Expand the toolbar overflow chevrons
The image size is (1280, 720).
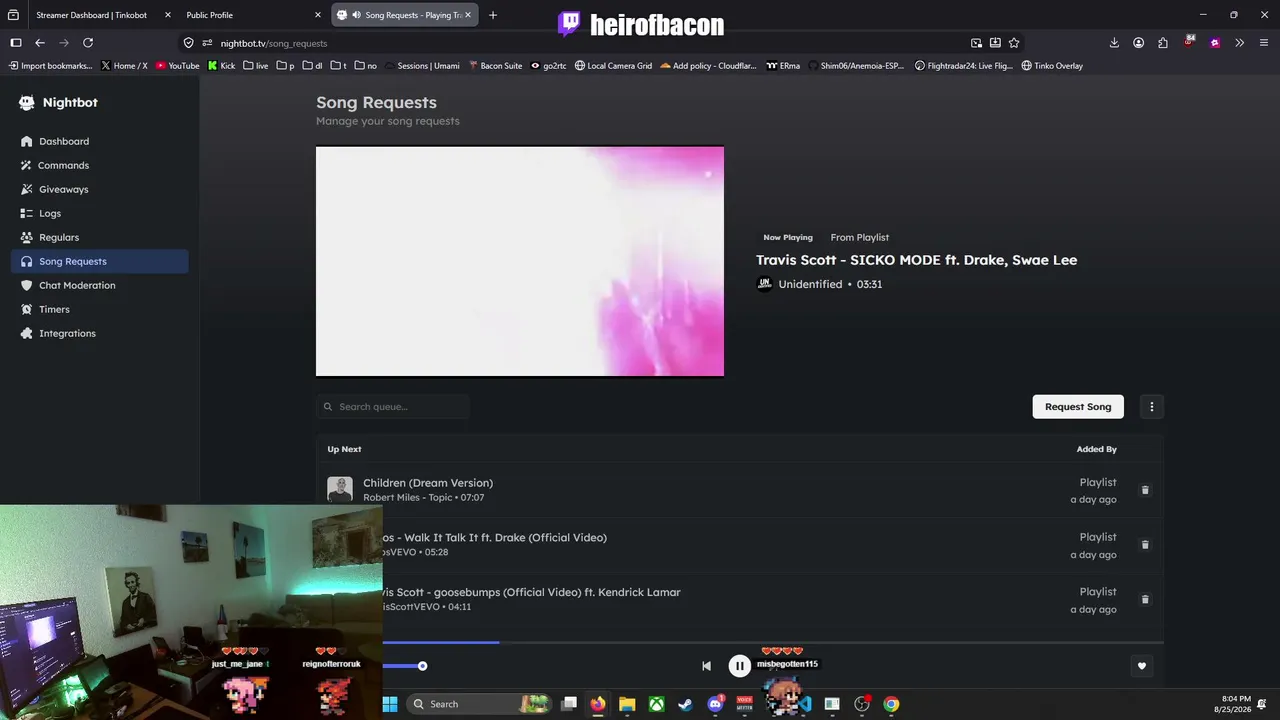[1240, 43]
